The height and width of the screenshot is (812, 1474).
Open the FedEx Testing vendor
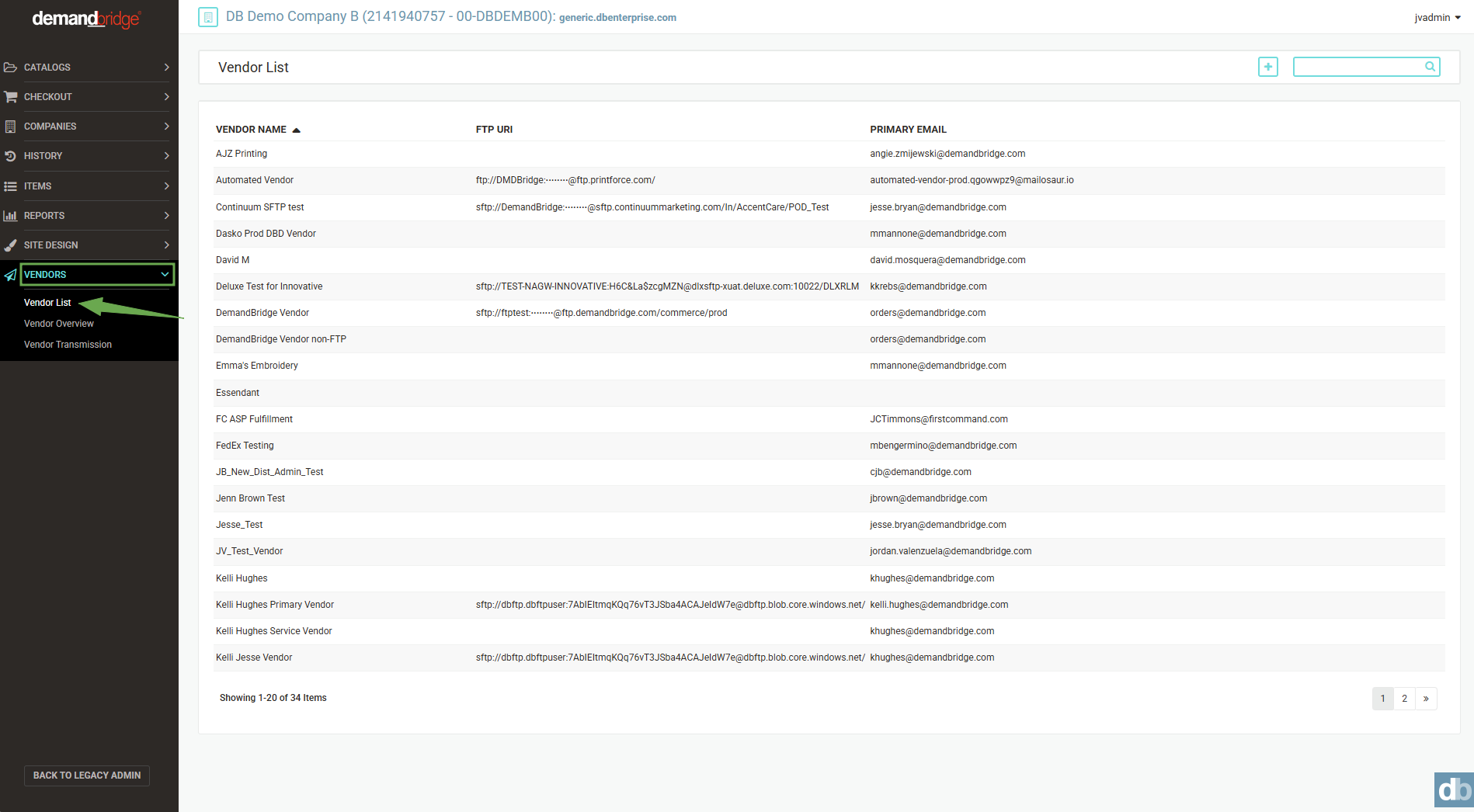point(829,446)
